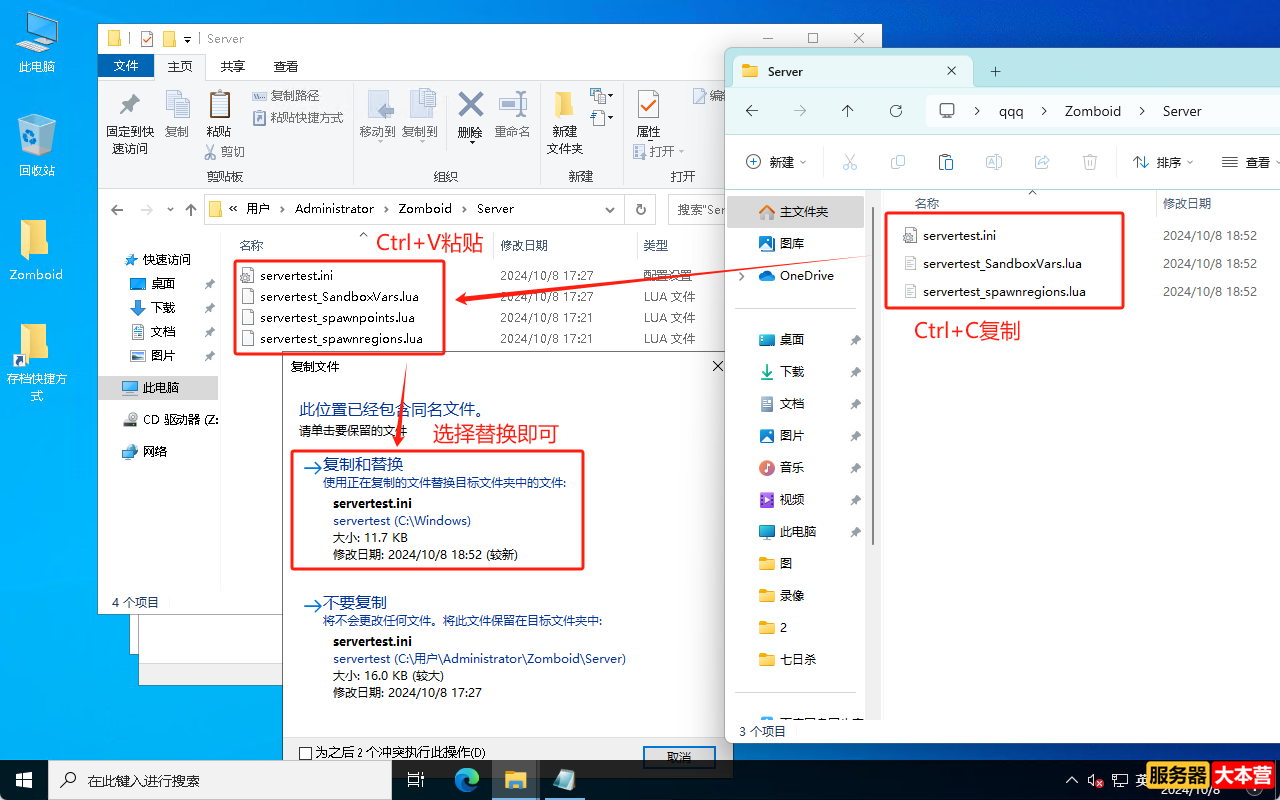Open the New dropdown in toolbar
This screenshot has width=1280, height=800.
(x=777, y=162)
